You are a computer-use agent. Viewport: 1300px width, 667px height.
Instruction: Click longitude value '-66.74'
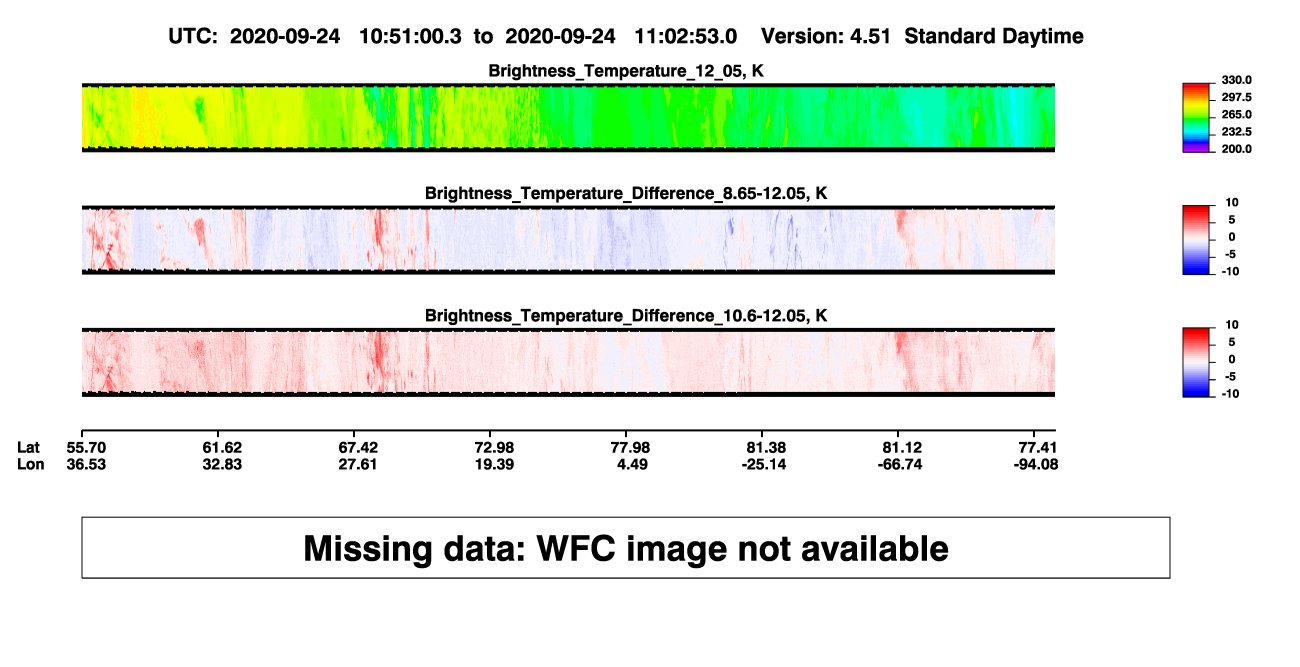pos(898,464)
